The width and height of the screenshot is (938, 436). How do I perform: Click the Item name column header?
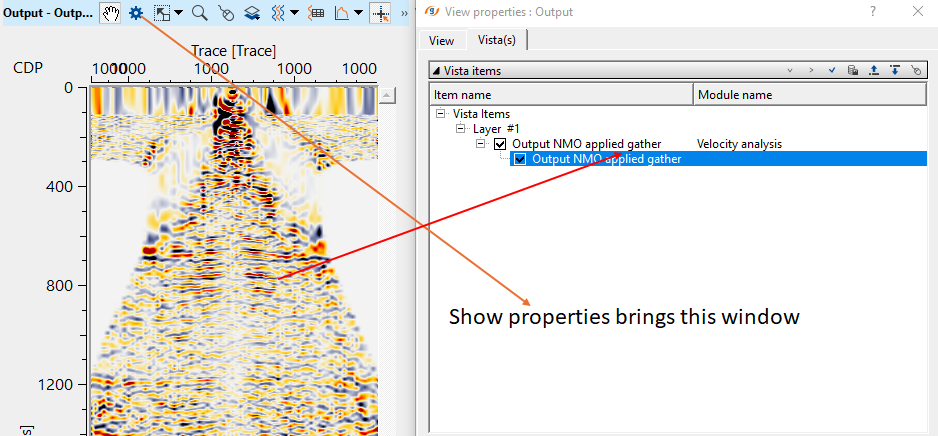[560, 94]
